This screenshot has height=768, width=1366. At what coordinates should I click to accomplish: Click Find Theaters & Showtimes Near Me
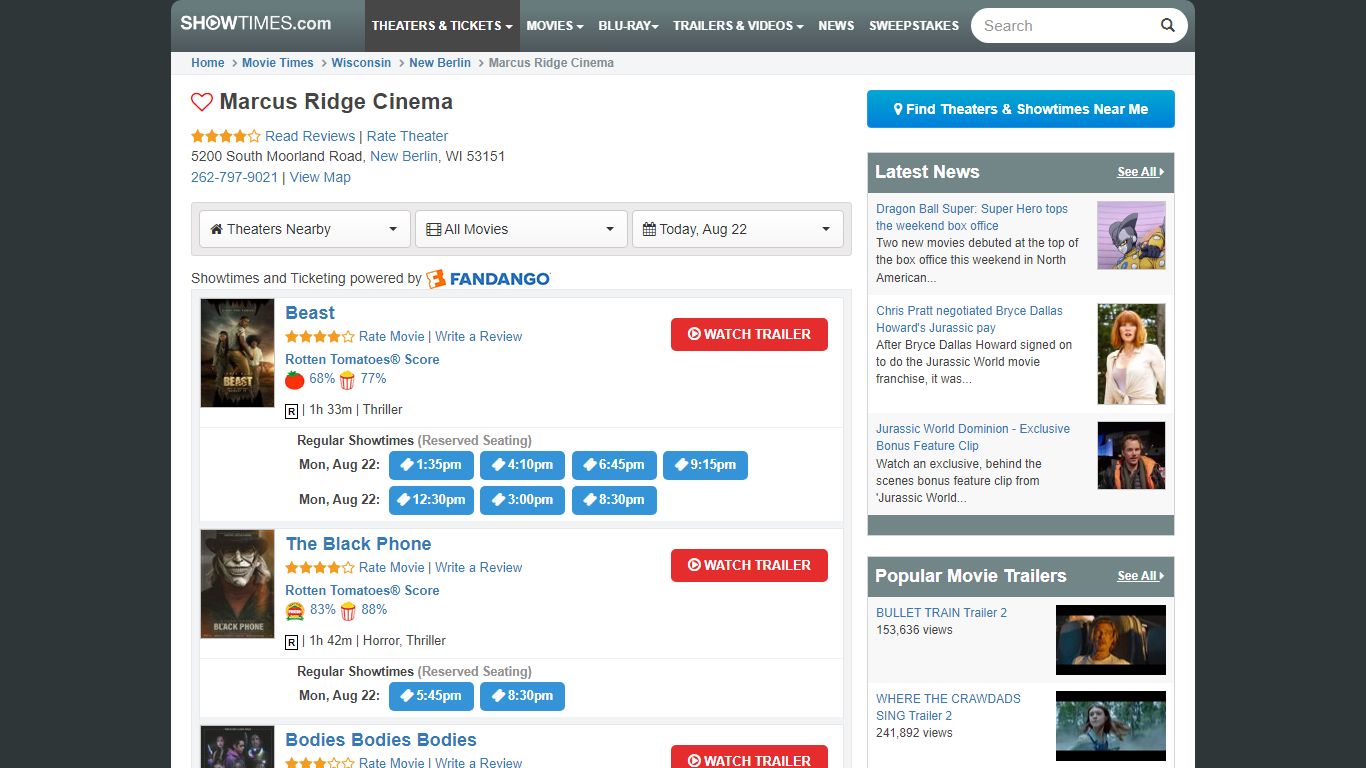pyautogui.click(x=1021, y=109)
